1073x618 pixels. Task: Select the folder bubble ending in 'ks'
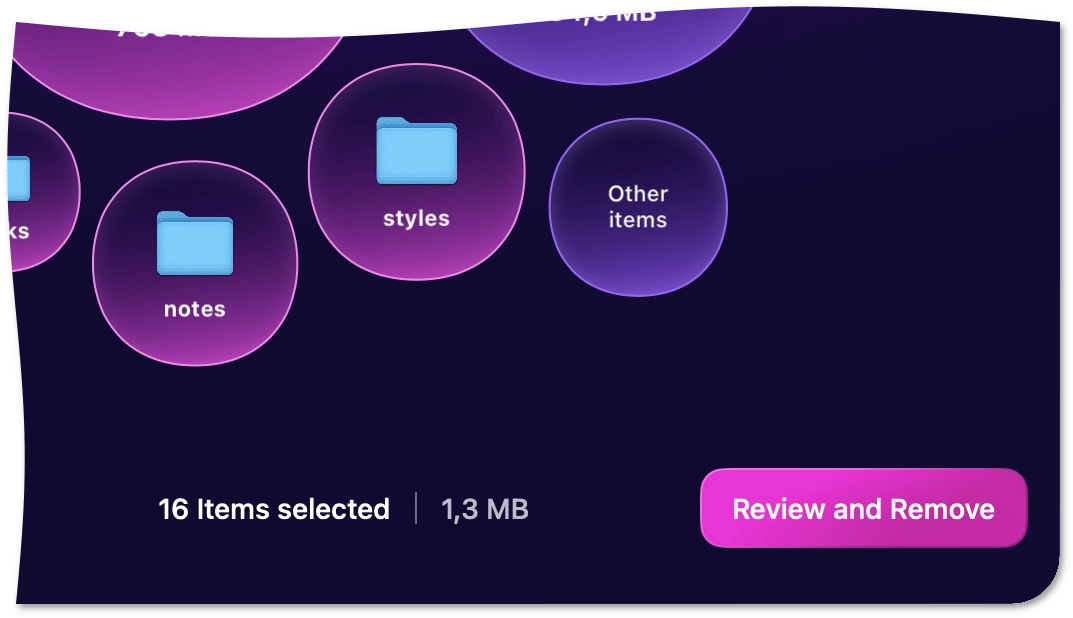coord(42,192)
